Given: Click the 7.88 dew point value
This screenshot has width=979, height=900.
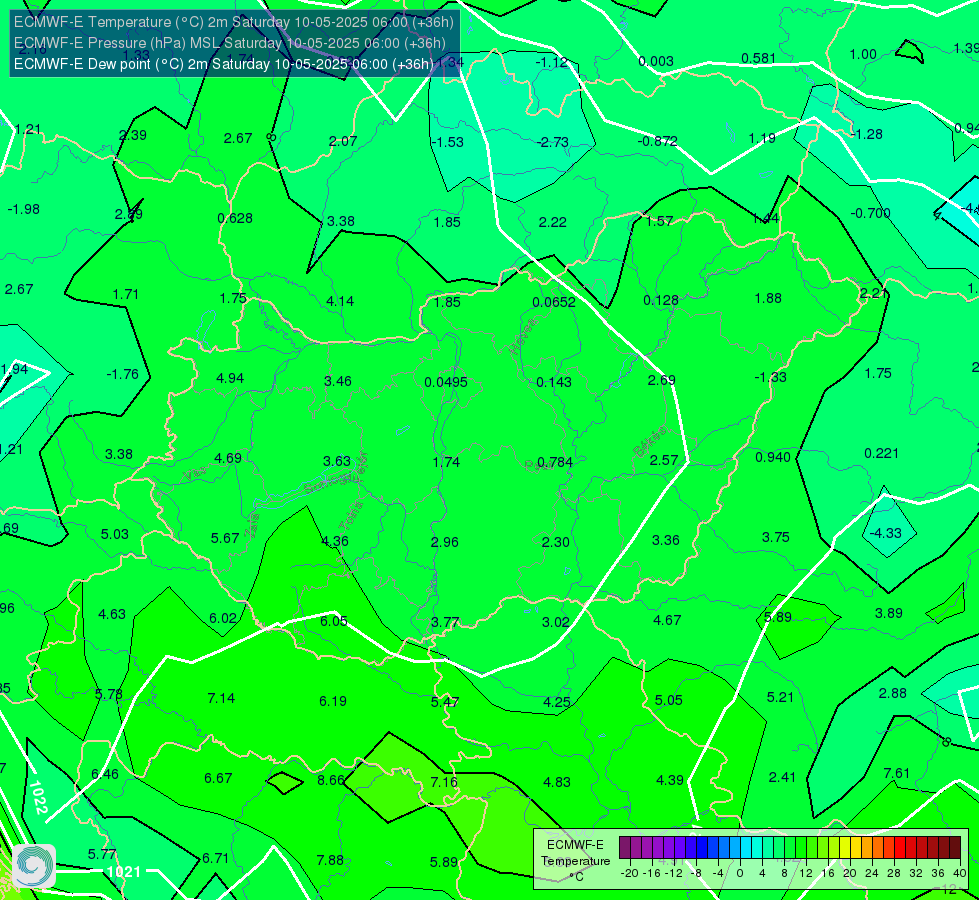Looking at the screenshot, I should tap(330, 861).
